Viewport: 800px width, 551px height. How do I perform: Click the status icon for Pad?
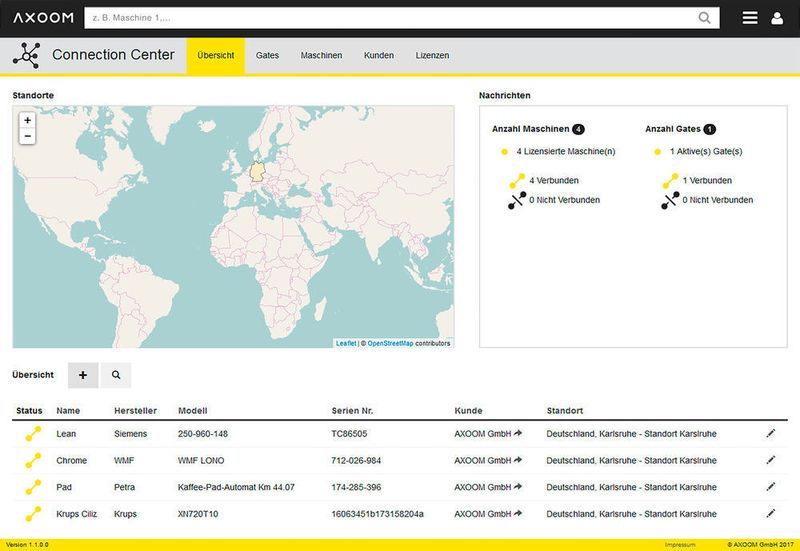33,487
